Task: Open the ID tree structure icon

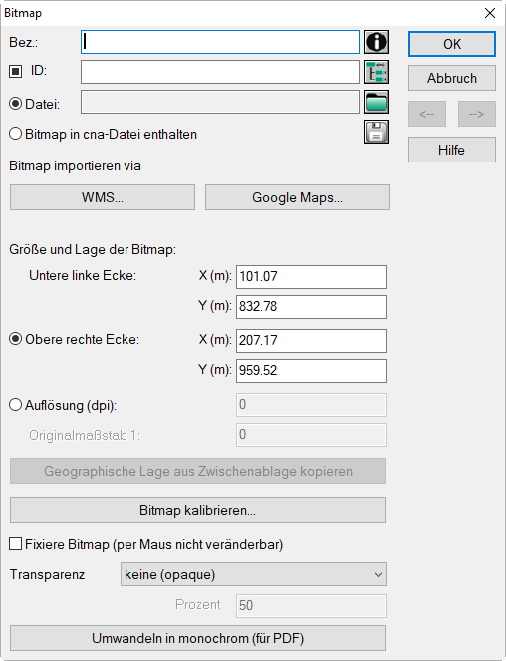Action: [x=376, y=72]
